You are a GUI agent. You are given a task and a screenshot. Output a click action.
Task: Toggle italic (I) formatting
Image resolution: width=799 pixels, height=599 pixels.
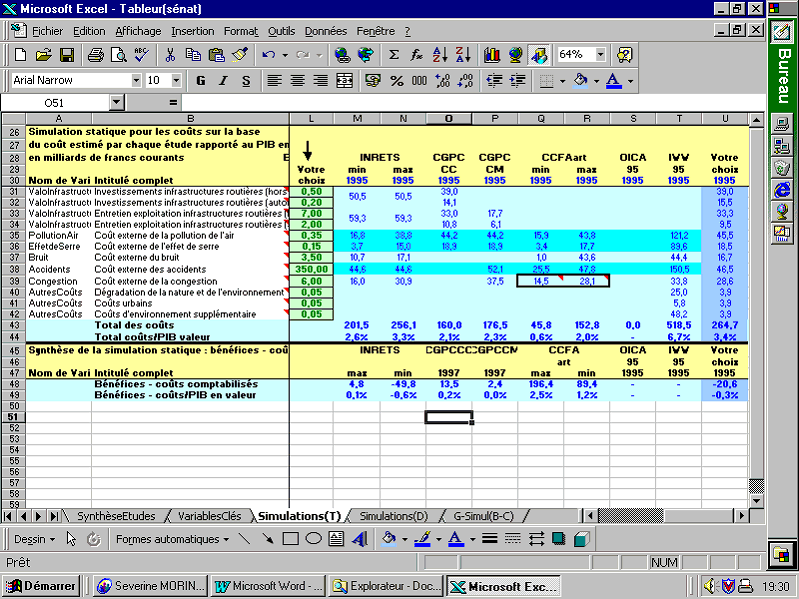coord(222,80)
